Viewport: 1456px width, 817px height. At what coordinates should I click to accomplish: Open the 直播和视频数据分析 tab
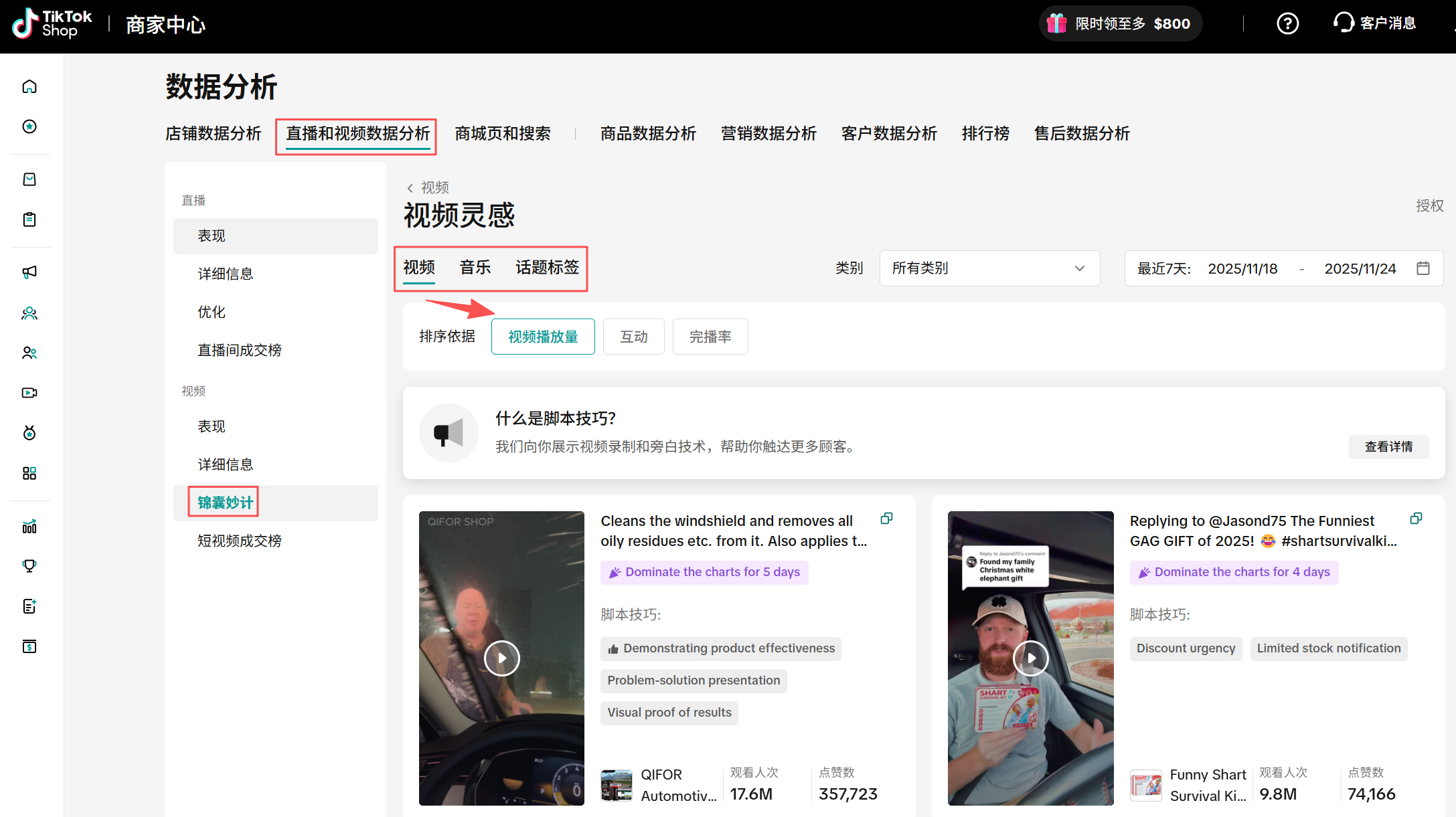[x=358, y=134]
